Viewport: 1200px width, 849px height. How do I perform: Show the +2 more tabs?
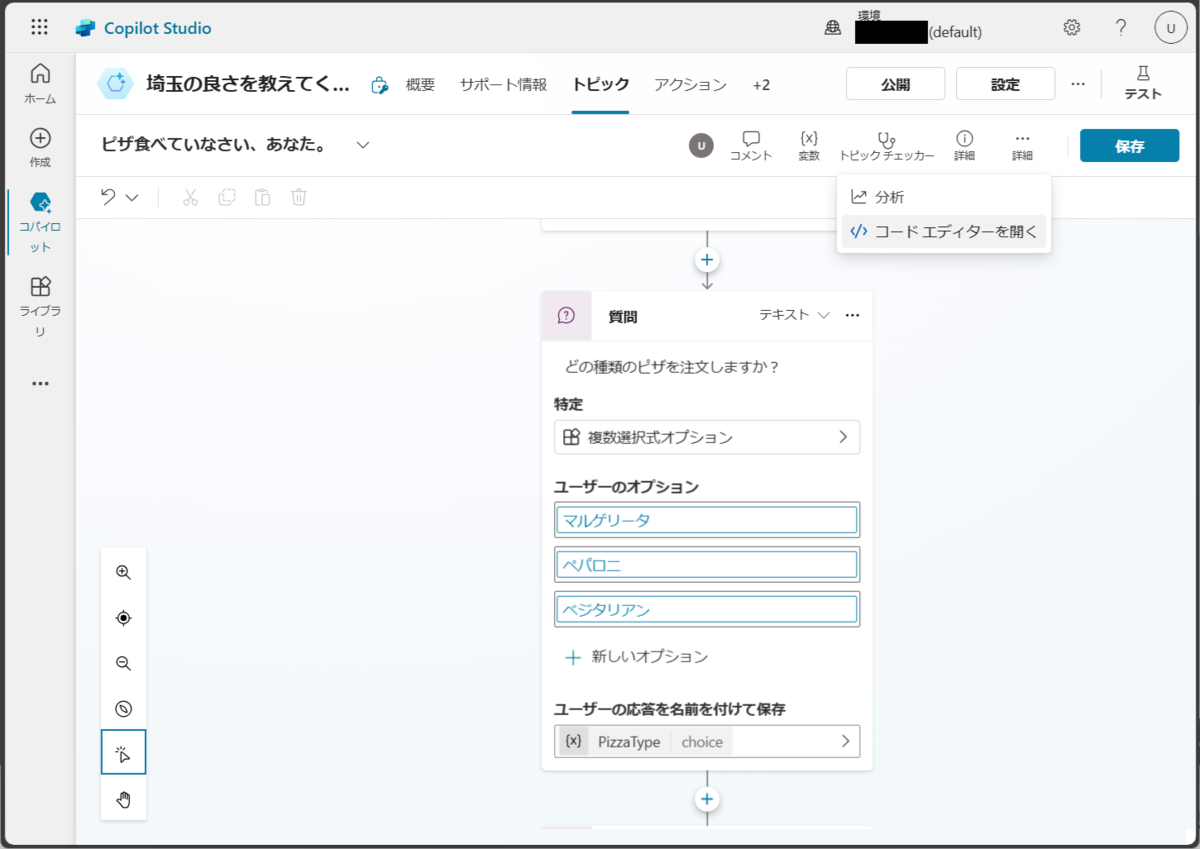[x=761, y=85]
